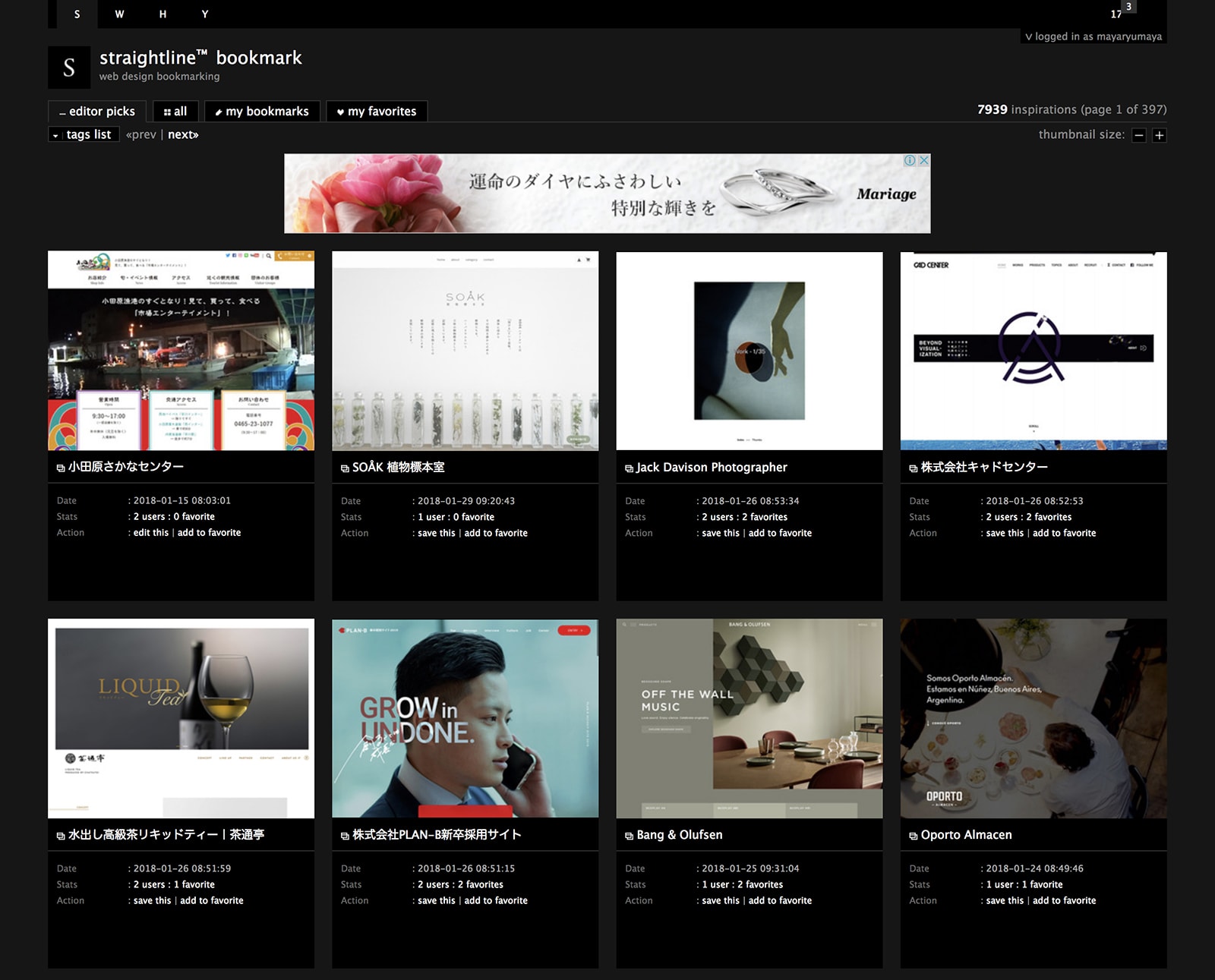The height and width of the screenshot is (980, 1215).
Task: Increase thumbnail size with plus button
Action: [x=1159, y=135]
